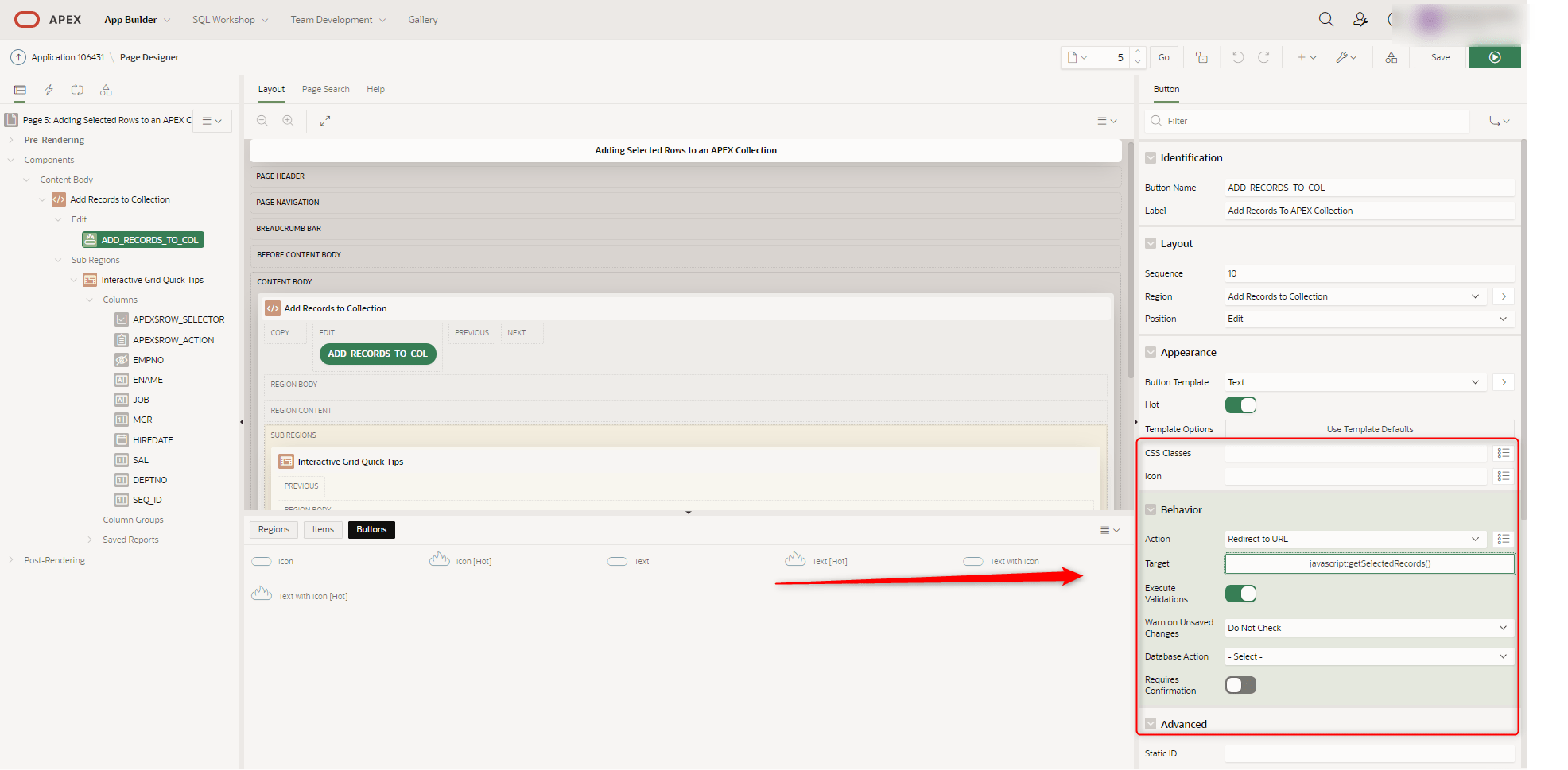
Task: Click Use Template Defaults button
Action: point(1369,429)
